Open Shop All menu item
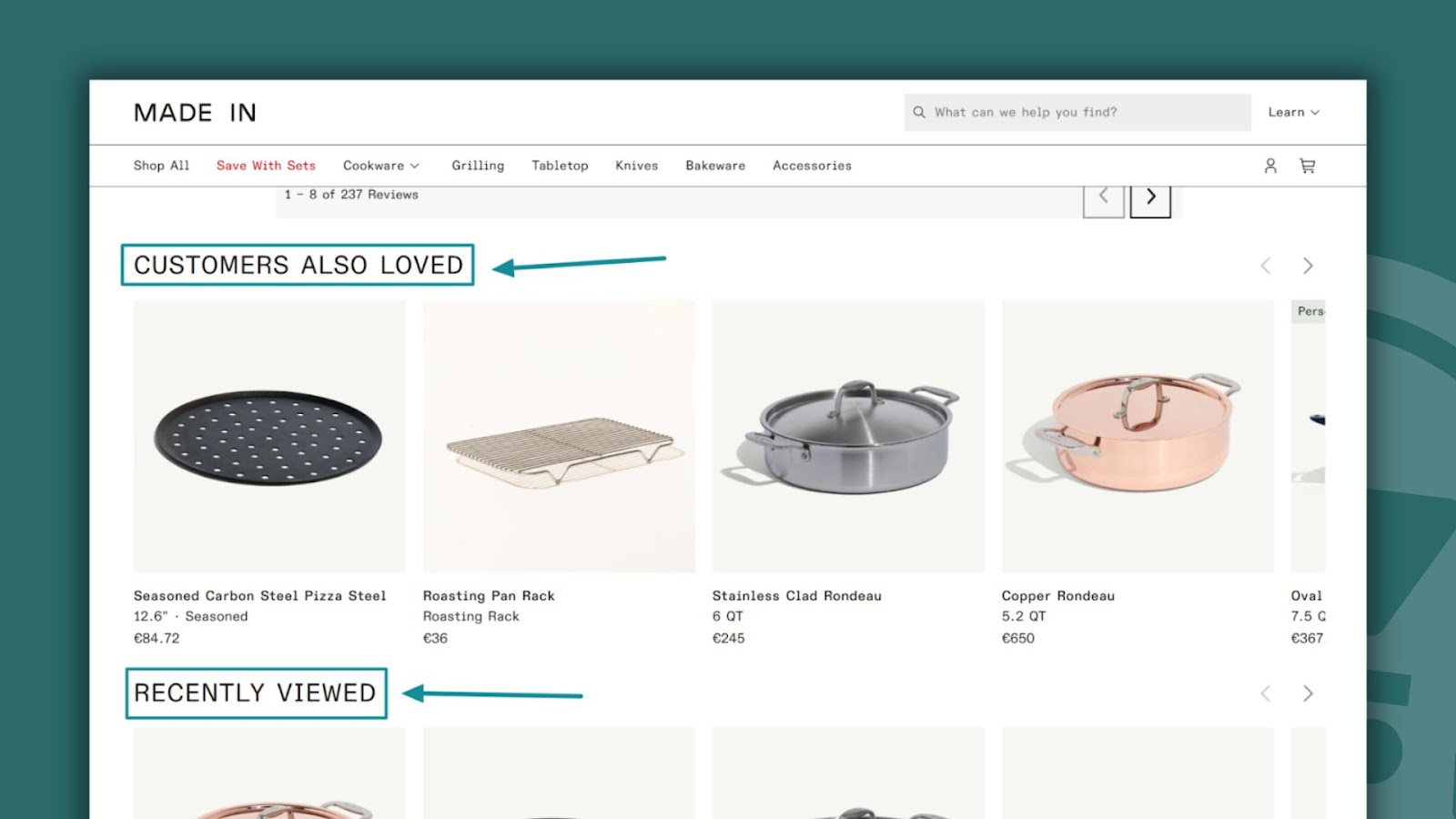 (x=161, y=166)
